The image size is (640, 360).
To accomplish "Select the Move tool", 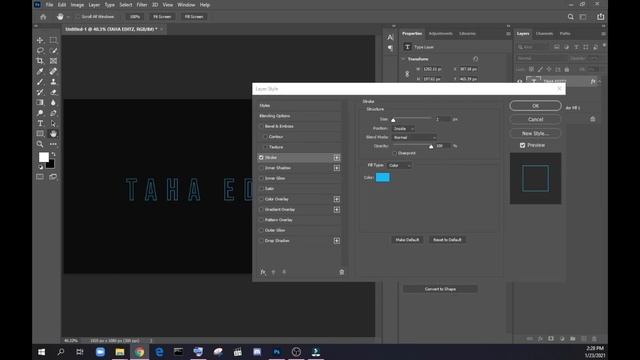I will [40, 40].
